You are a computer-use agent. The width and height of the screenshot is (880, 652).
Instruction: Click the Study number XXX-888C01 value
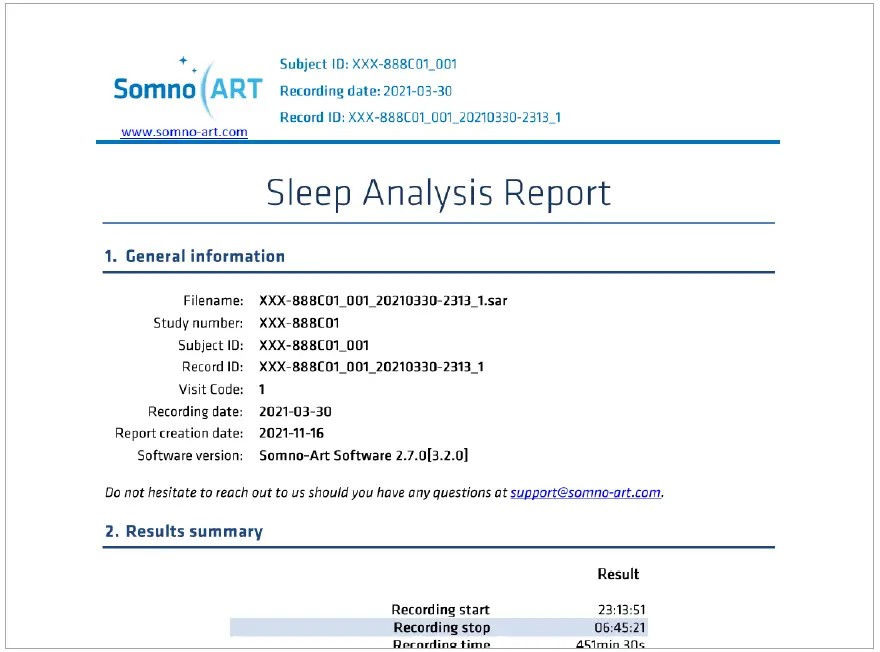click(x=302, y=322)
